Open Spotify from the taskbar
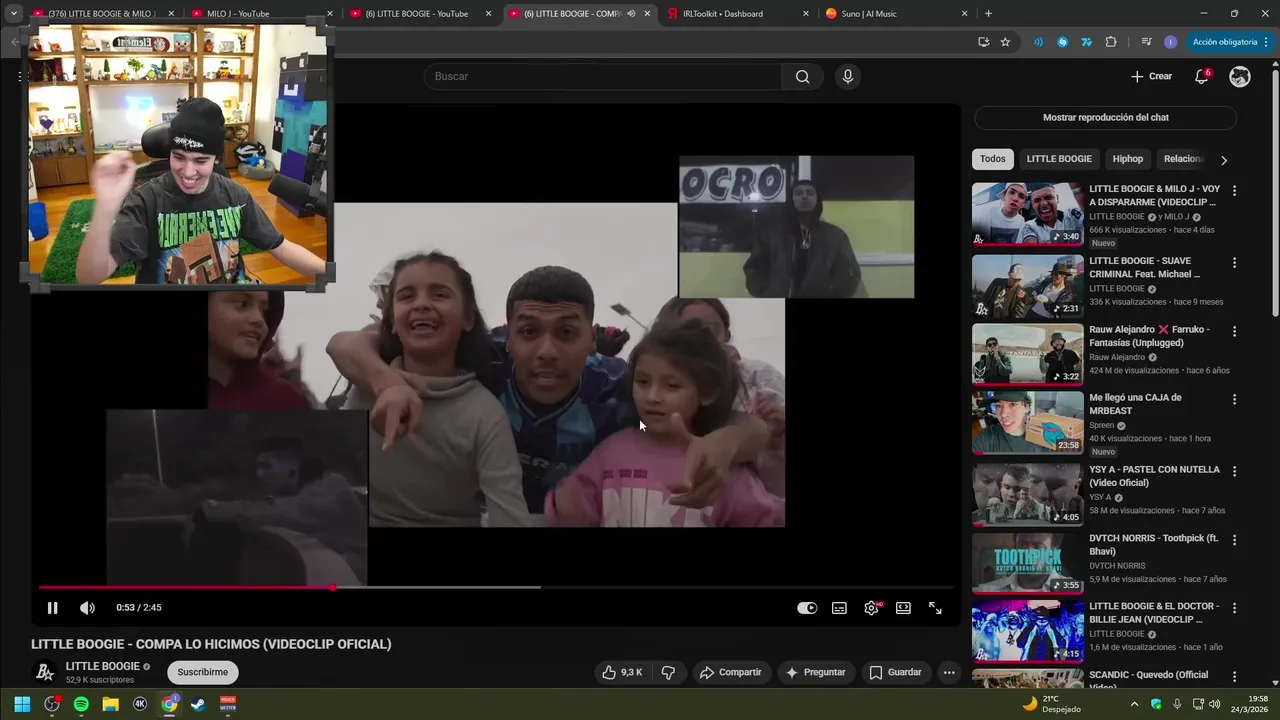Viewport: 1280px width, 720px height. click(81, 704)
